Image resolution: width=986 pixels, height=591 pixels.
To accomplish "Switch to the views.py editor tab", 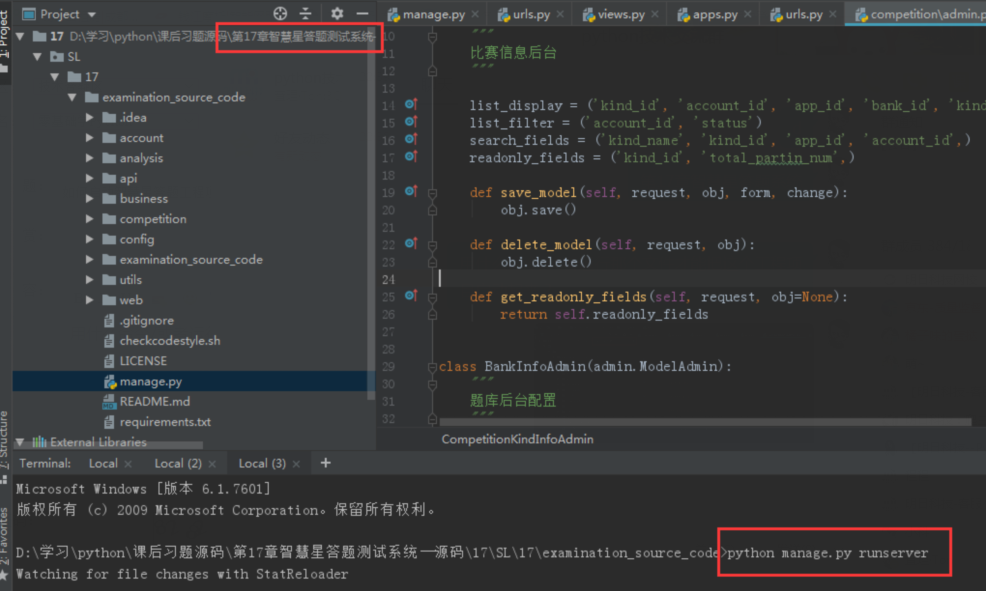I will pyautogui.click(x=620, y=14).
